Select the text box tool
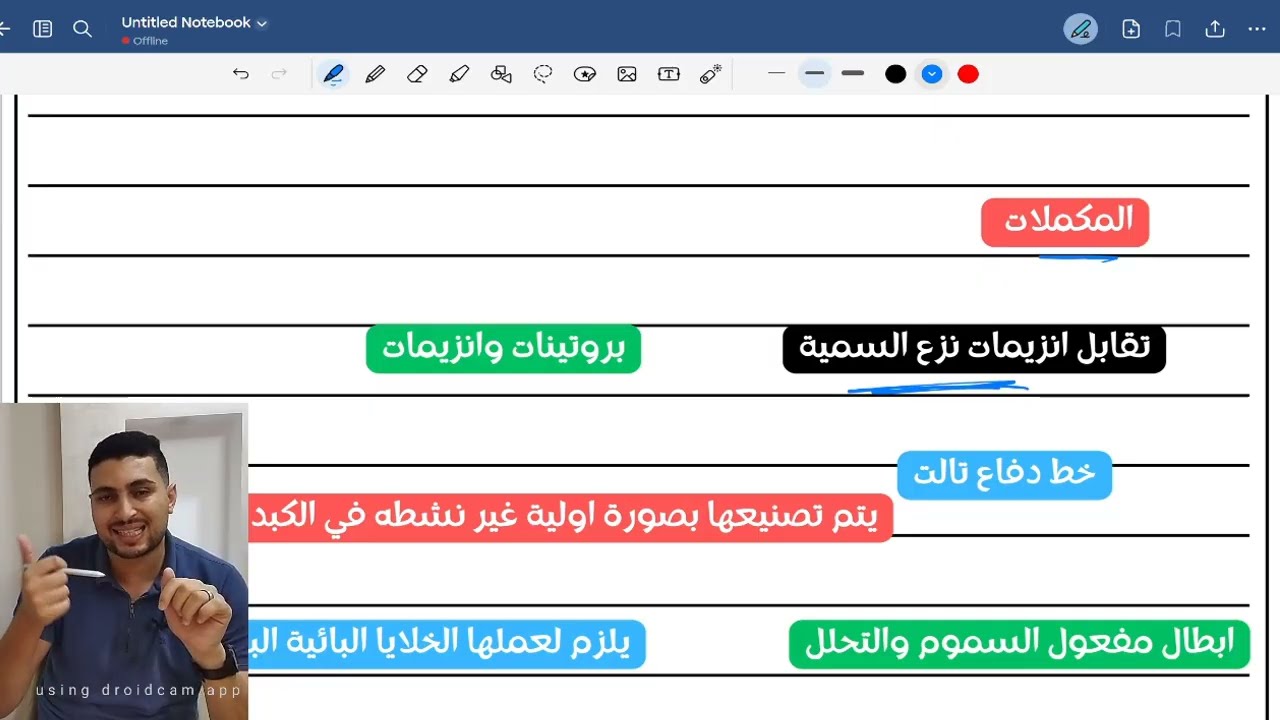This screenshot has width=1280, height=720. [669, 74]
